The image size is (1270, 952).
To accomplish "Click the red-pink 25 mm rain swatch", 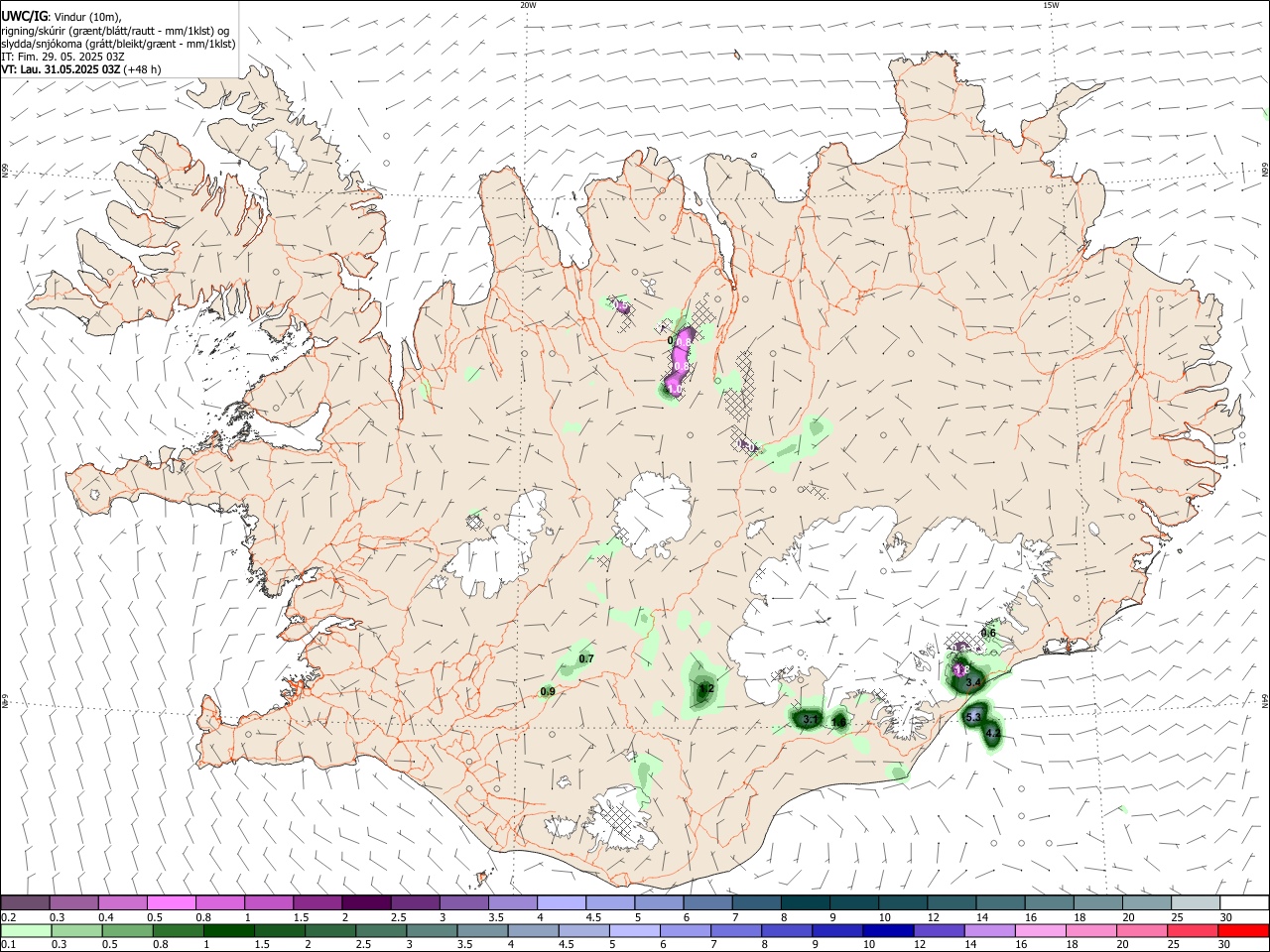I will point(1193,930).
